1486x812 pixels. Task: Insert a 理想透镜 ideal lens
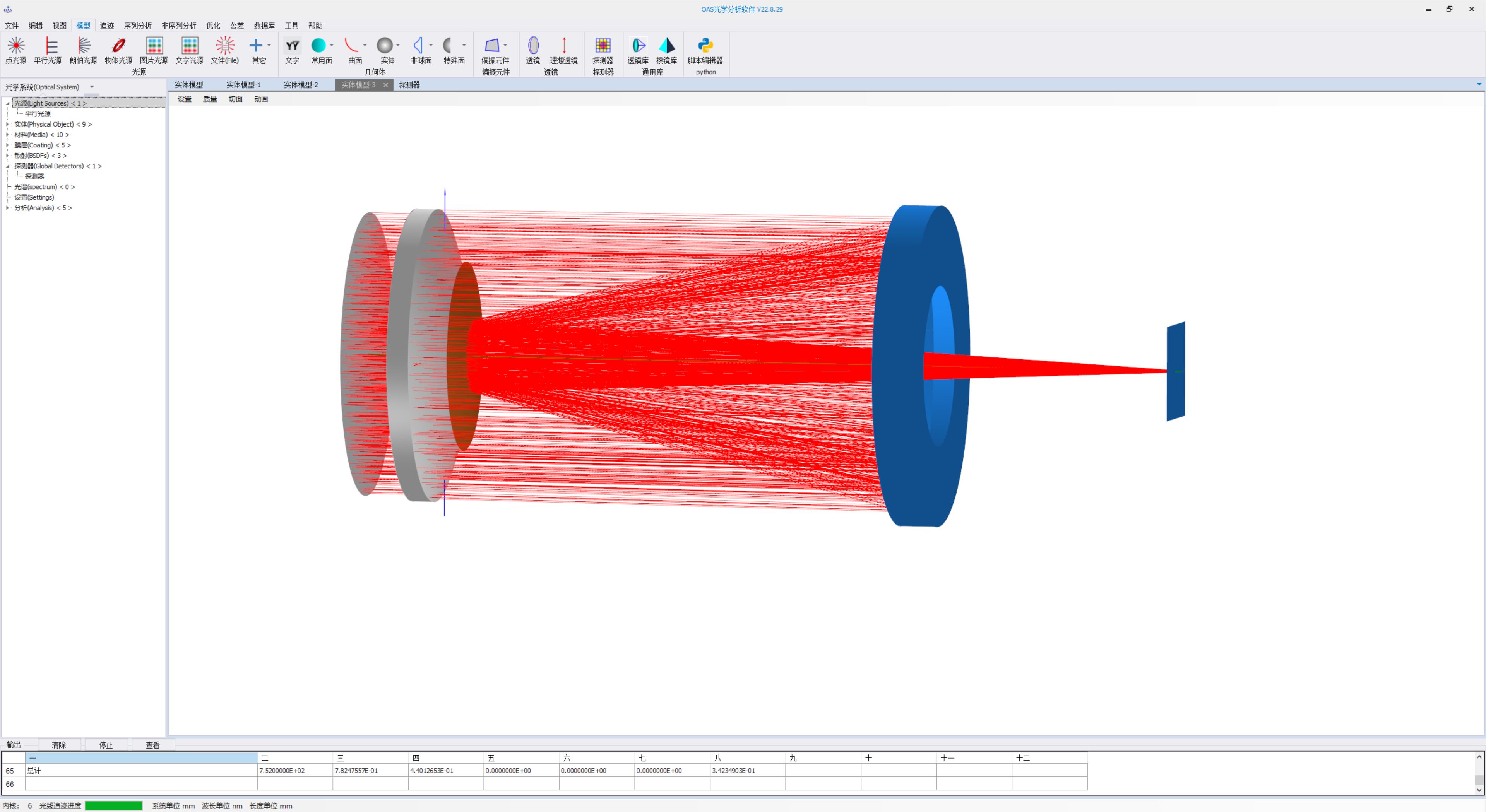click(563, 46)
